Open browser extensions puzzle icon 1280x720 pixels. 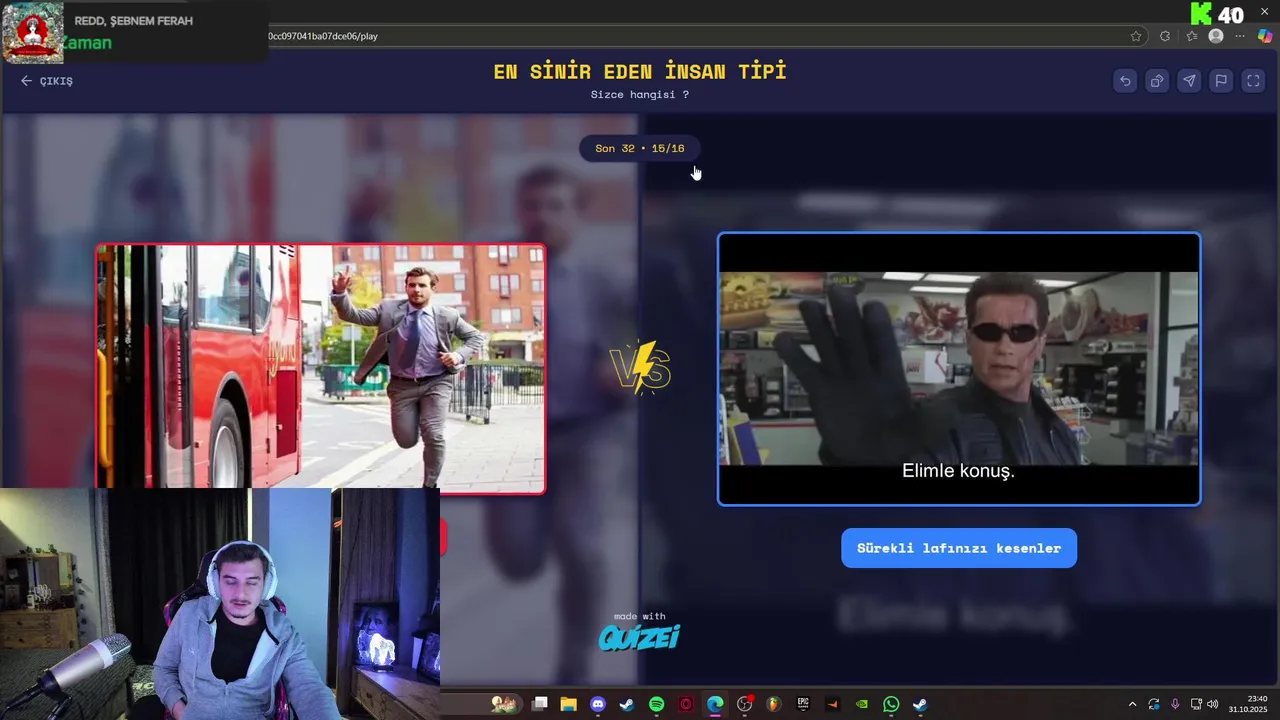[1165, 36]
